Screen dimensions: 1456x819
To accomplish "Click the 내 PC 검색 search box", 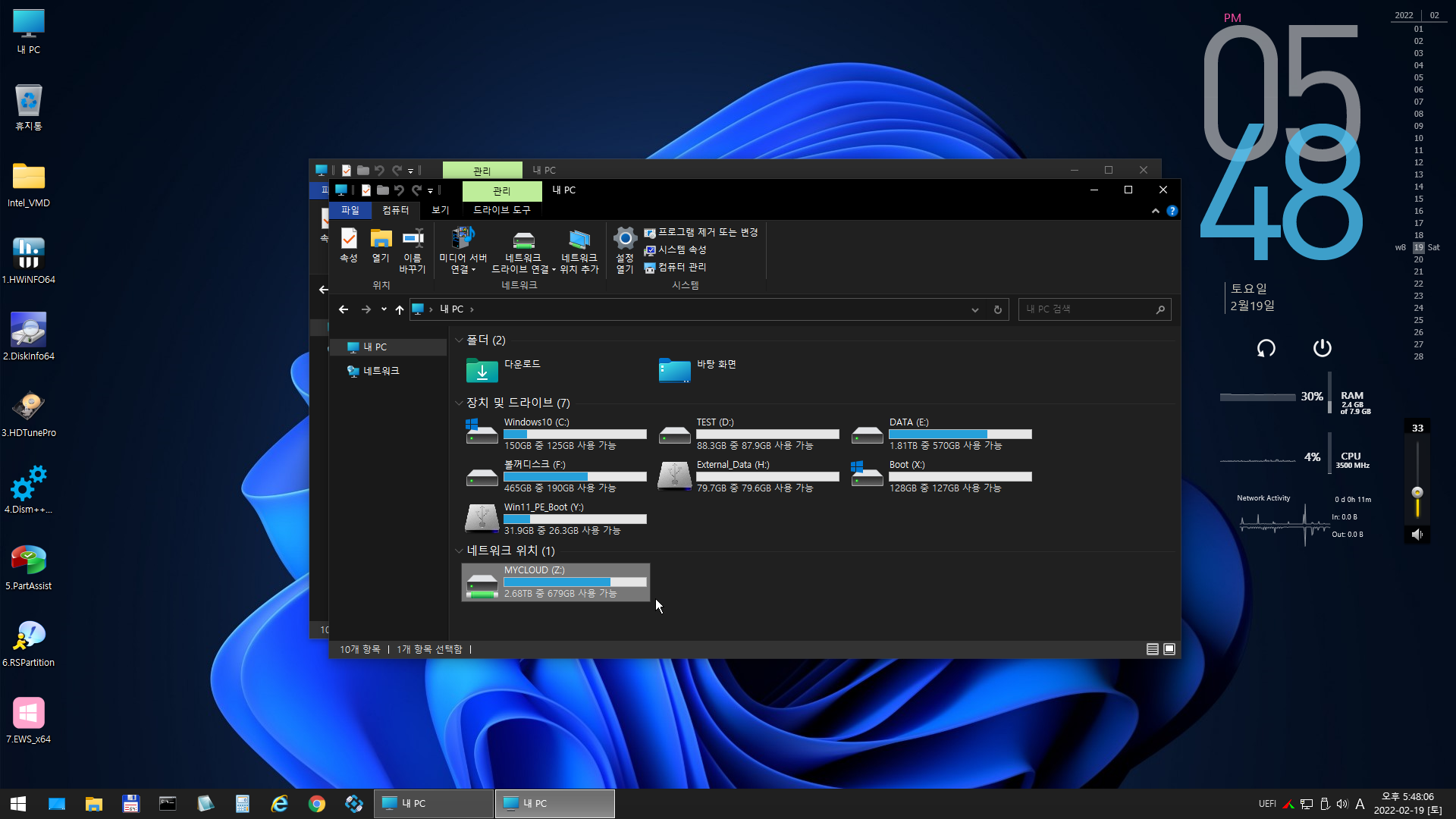I will [1094, 309].
